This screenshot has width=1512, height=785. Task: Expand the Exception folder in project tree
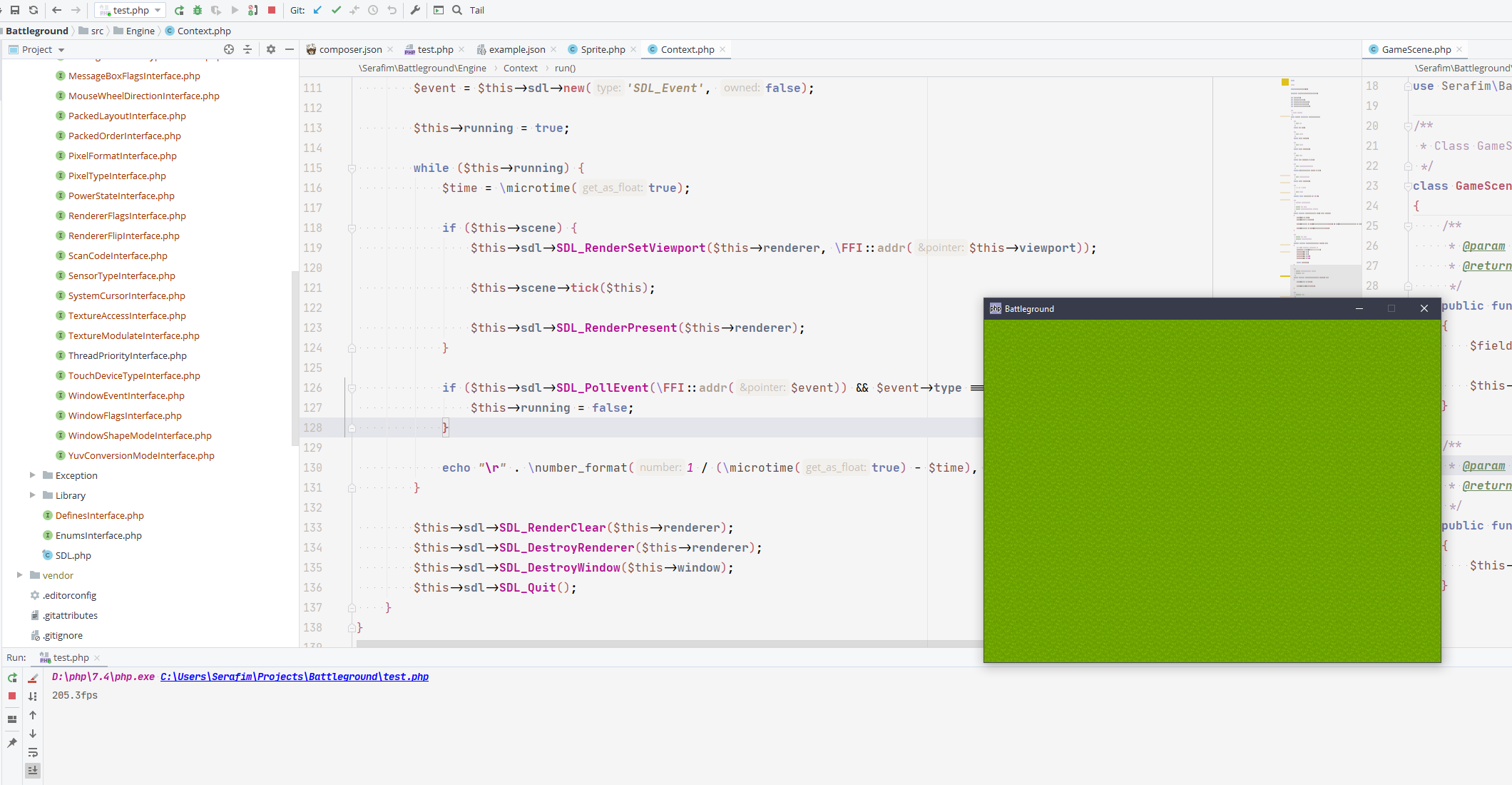pyautogui.click(x=32, y=475)
